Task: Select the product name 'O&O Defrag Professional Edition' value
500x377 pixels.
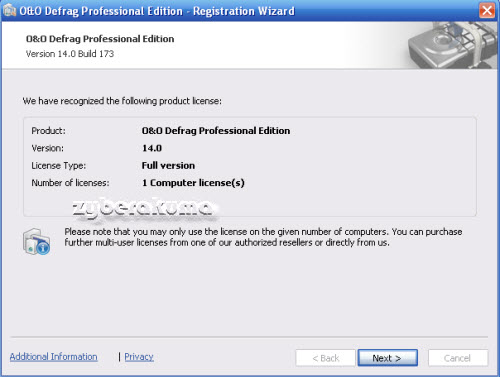Action: pyautogui.click(x=216, y=131)
